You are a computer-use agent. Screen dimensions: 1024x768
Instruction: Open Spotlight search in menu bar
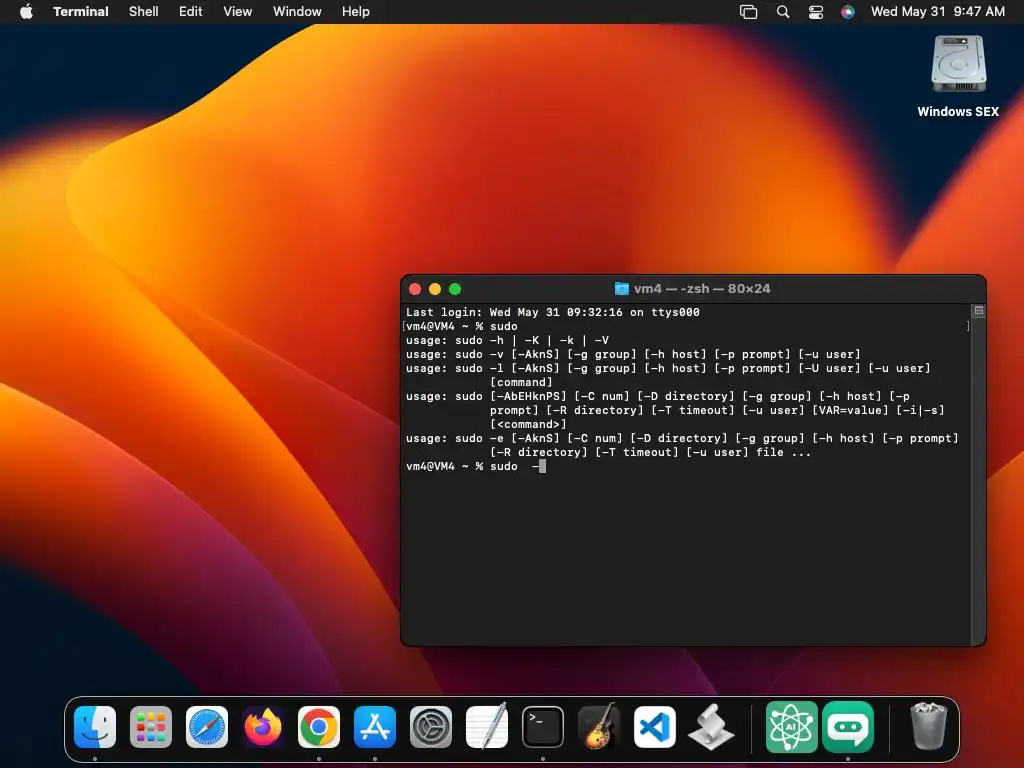point(782,12)
